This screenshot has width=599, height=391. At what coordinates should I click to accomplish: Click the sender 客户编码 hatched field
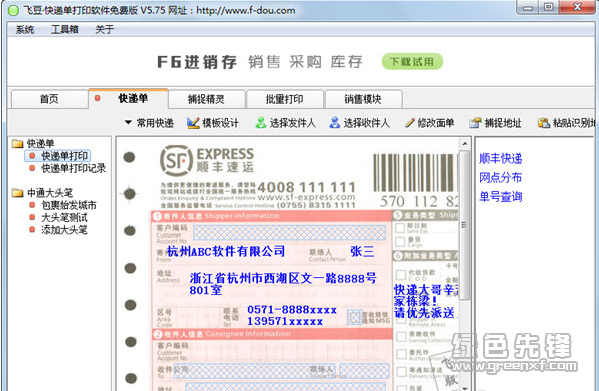tap(289, 233)
